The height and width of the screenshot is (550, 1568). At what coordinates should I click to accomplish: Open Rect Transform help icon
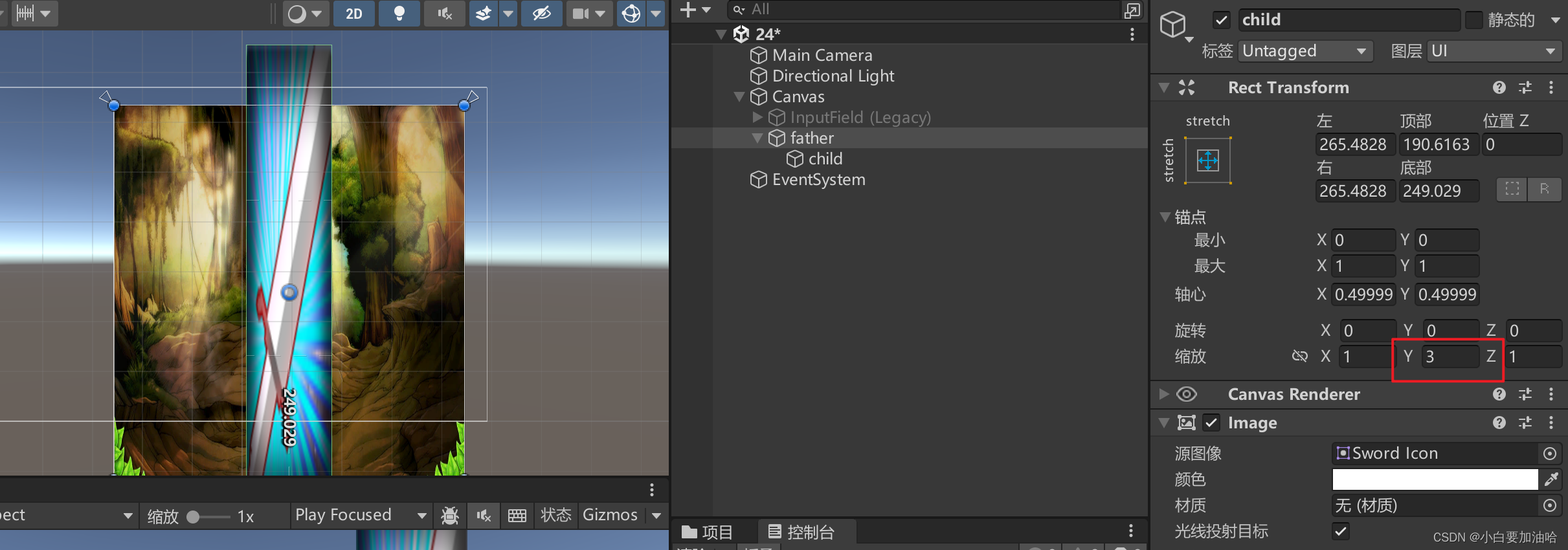(x=1499, y=87)
